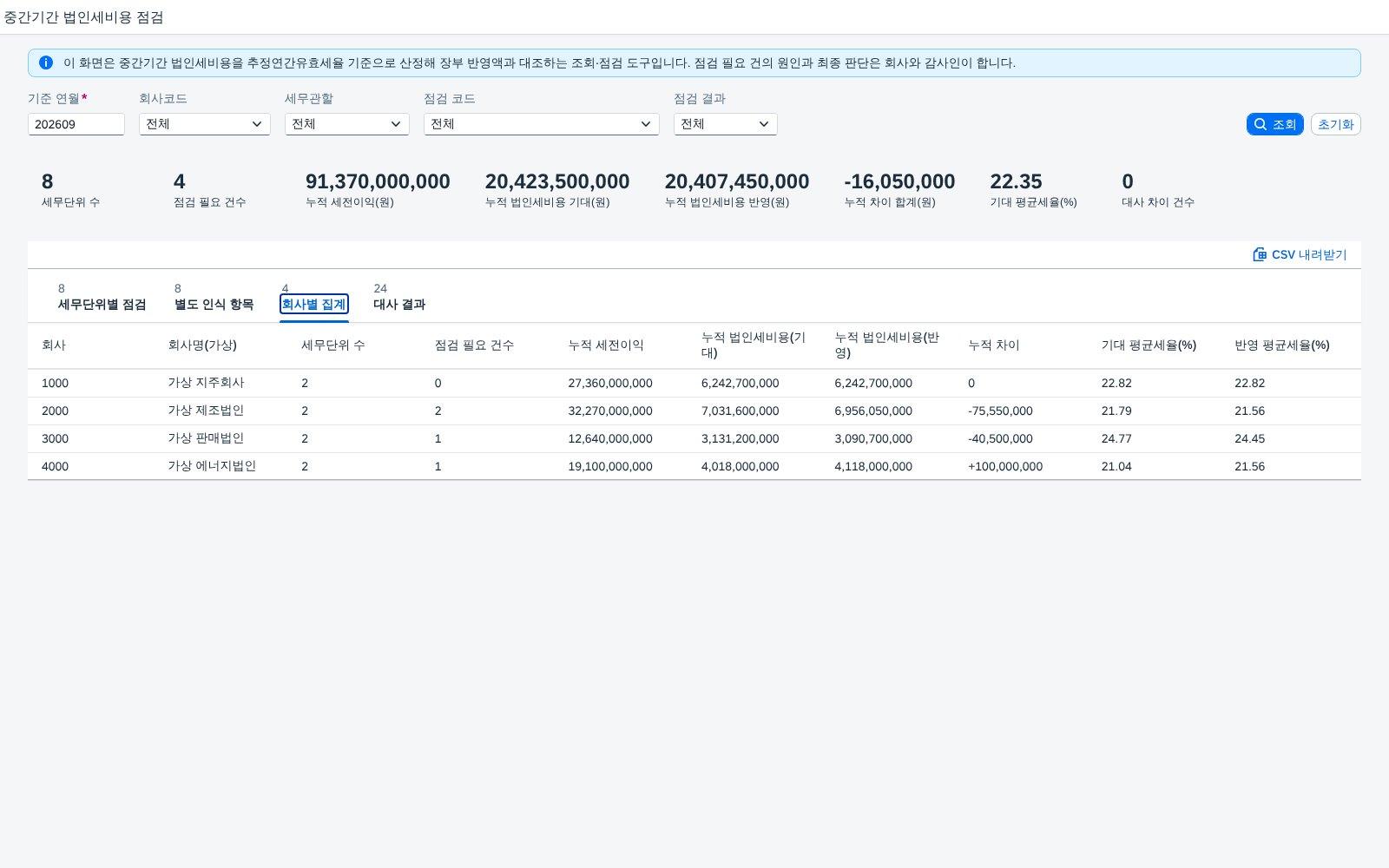This screenshot has width=1389, height=868.
Task: Open the 점검 코드 combo box
Action: pos(542,124)
